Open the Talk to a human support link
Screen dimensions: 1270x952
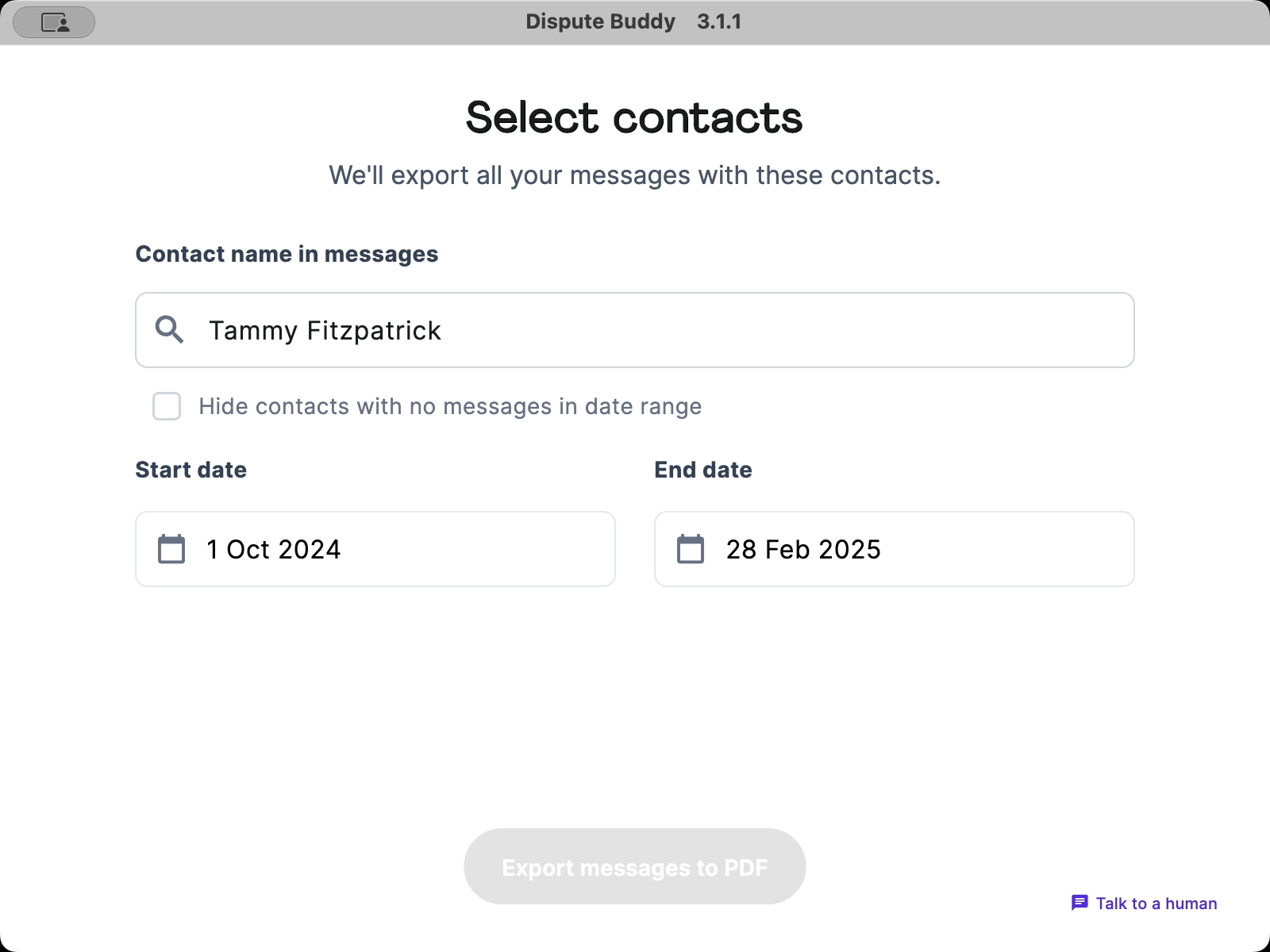[x=1155, y=903]
